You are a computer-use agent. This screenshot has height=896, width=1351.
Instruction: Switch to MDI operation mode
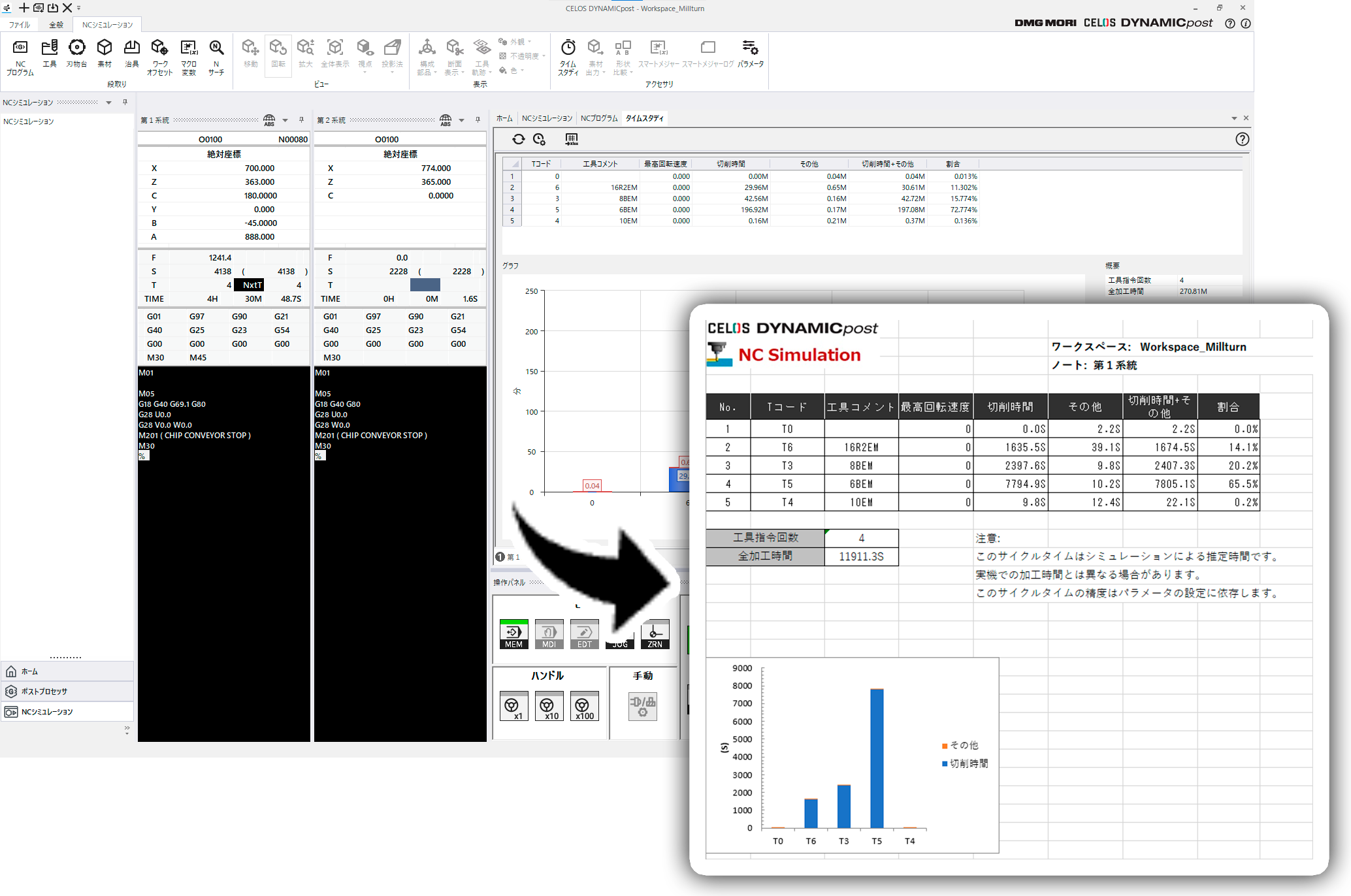[549, 634]
